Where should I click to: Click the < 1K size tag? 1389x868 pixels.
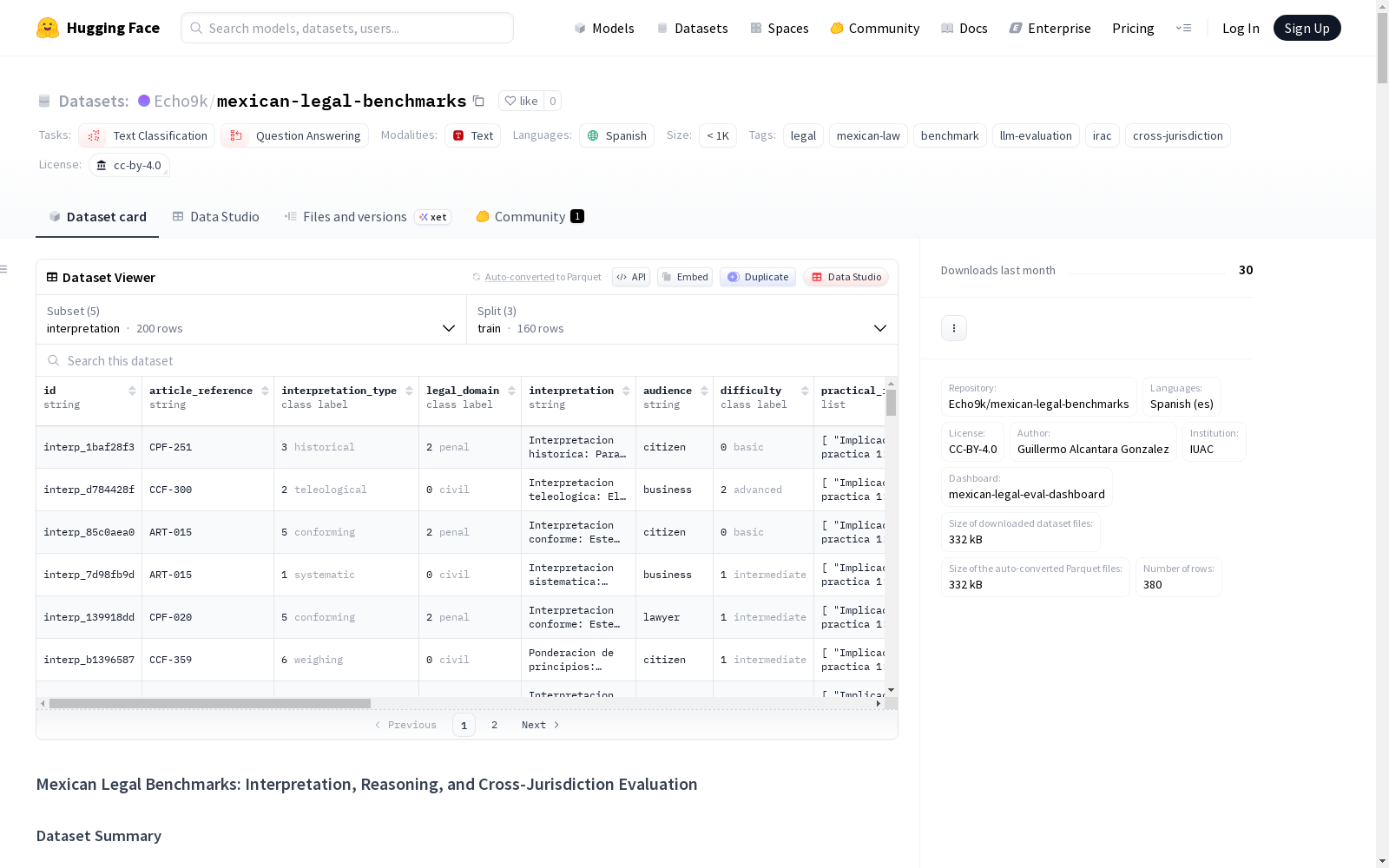pos(718,135)
